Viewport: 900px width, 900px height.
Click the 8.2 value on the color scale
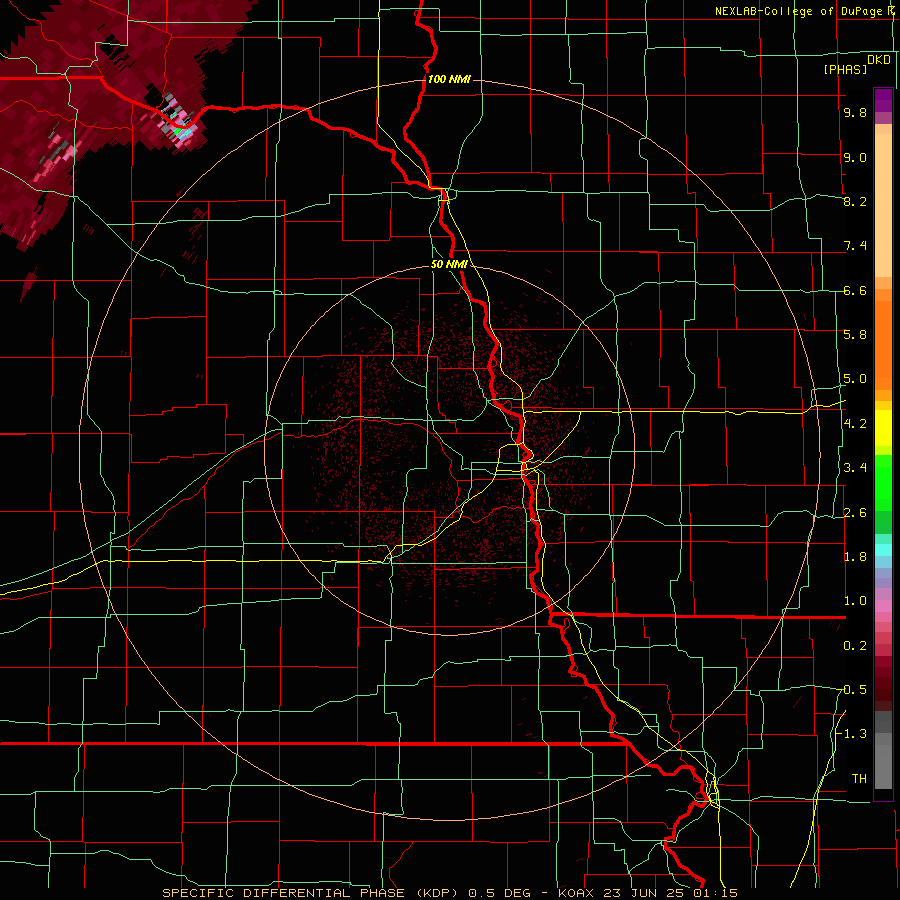click(x=855, y=201)
